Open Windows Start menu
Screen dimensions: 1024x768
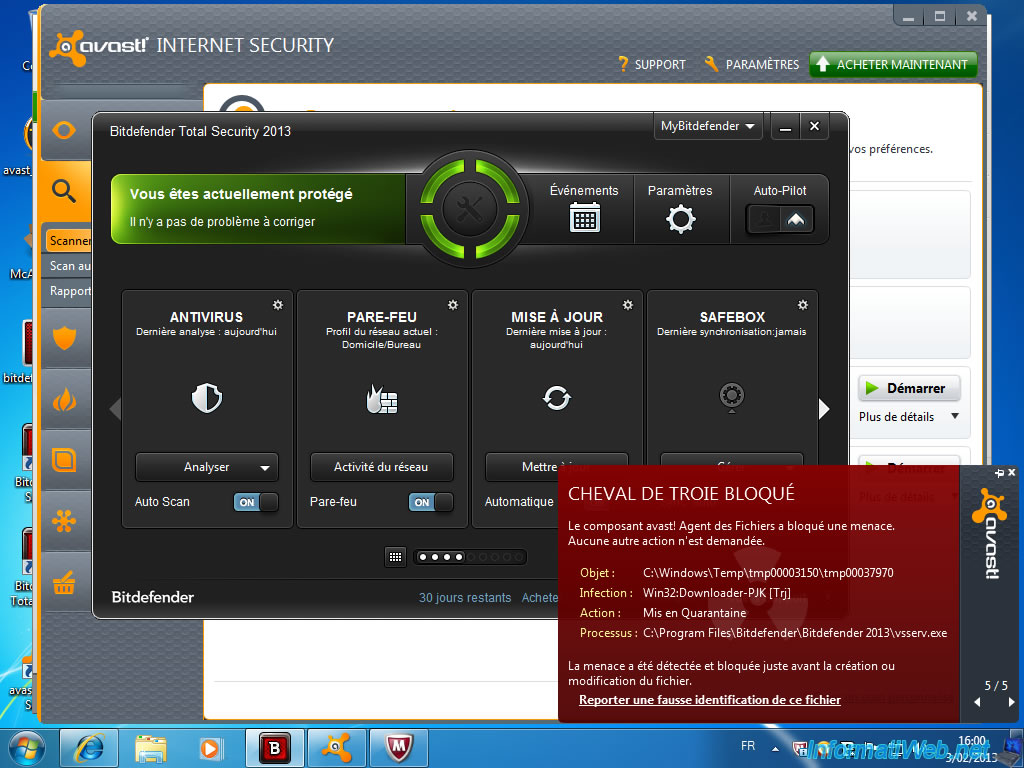[26, 748]
